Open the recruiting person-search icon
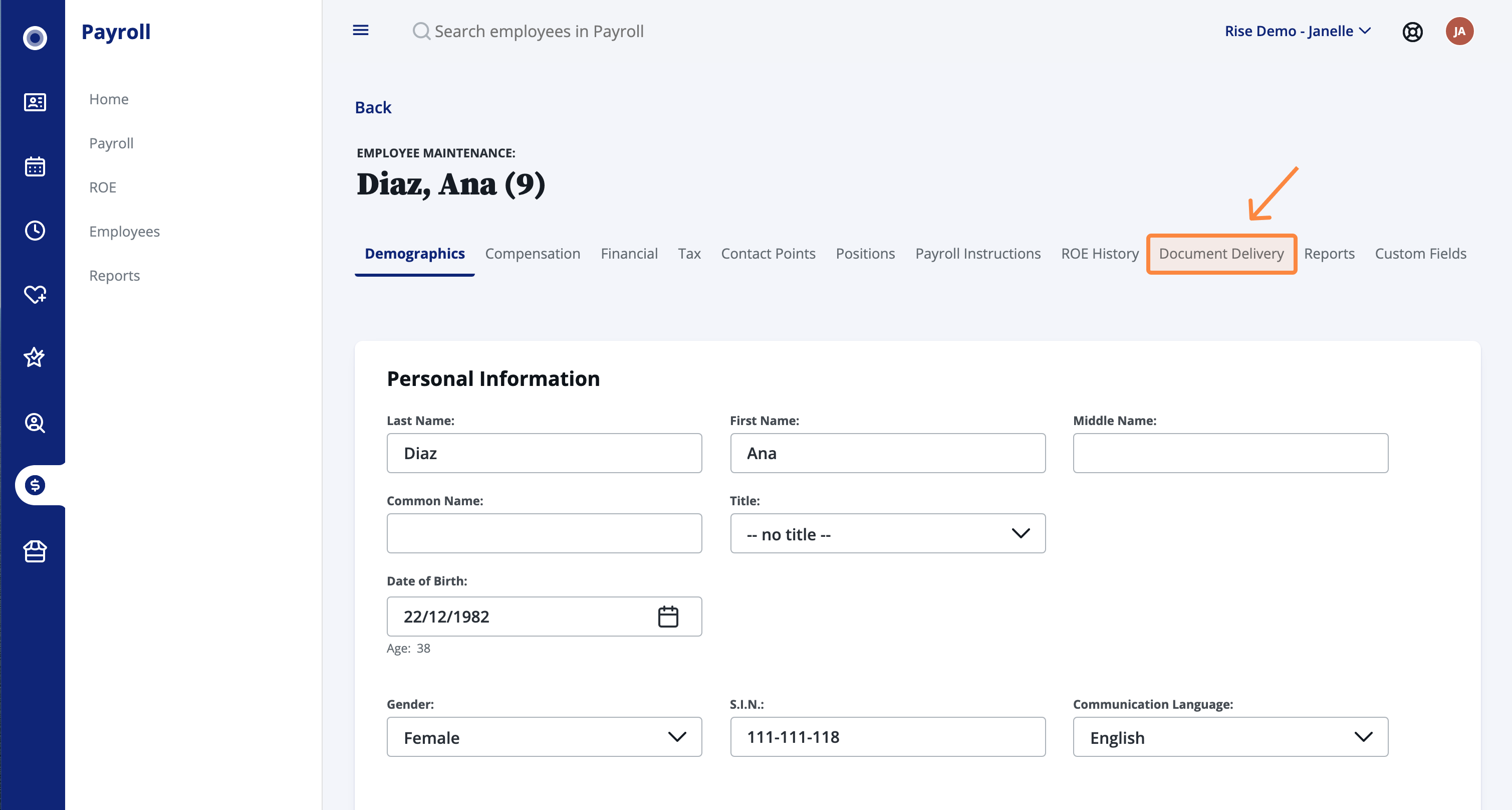1512x810 pixels. coord(35,423)
